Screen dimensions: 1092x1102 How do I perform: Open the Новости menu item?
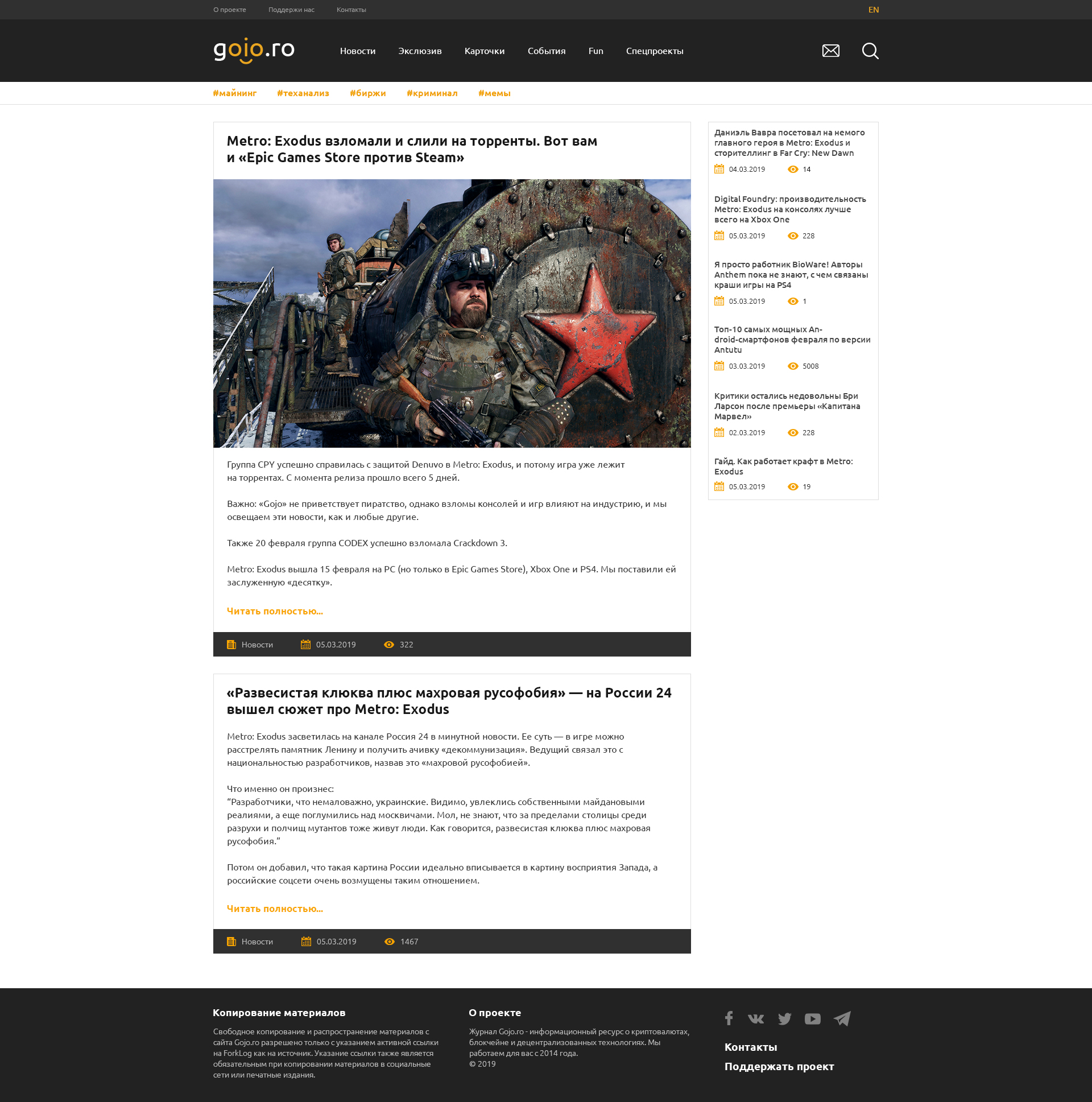pos(358,51)
